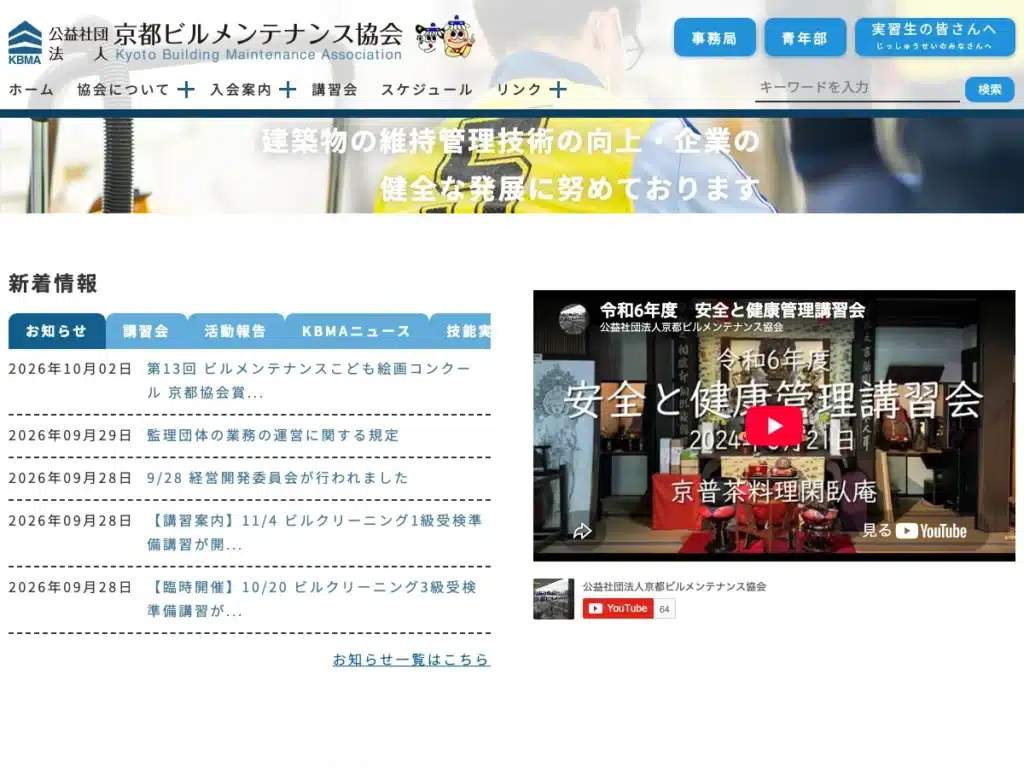Open 11/4 ビルクリーニング1級受検準備講習 news
The image size is (1024, 768).
pos(314,532)
